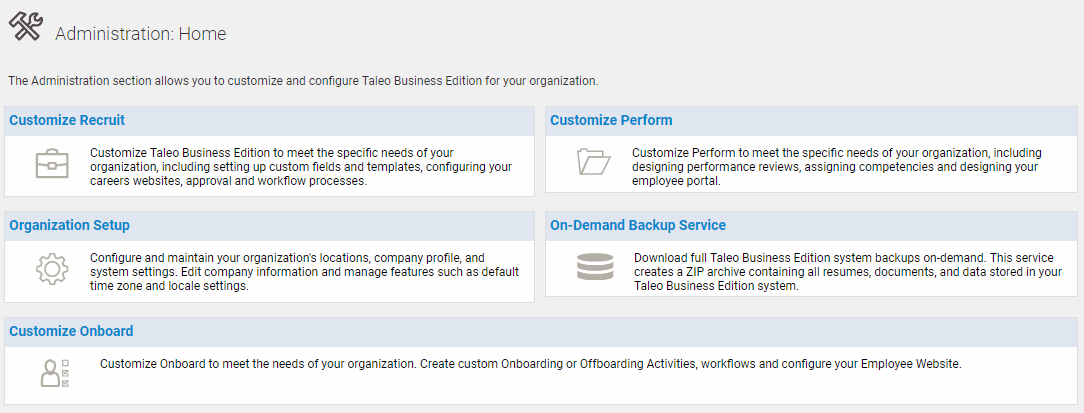This screenshot has width=1084, height=413.
Task: Click the Customize Recruit description paragraph
Action: [x=300, y=167]
